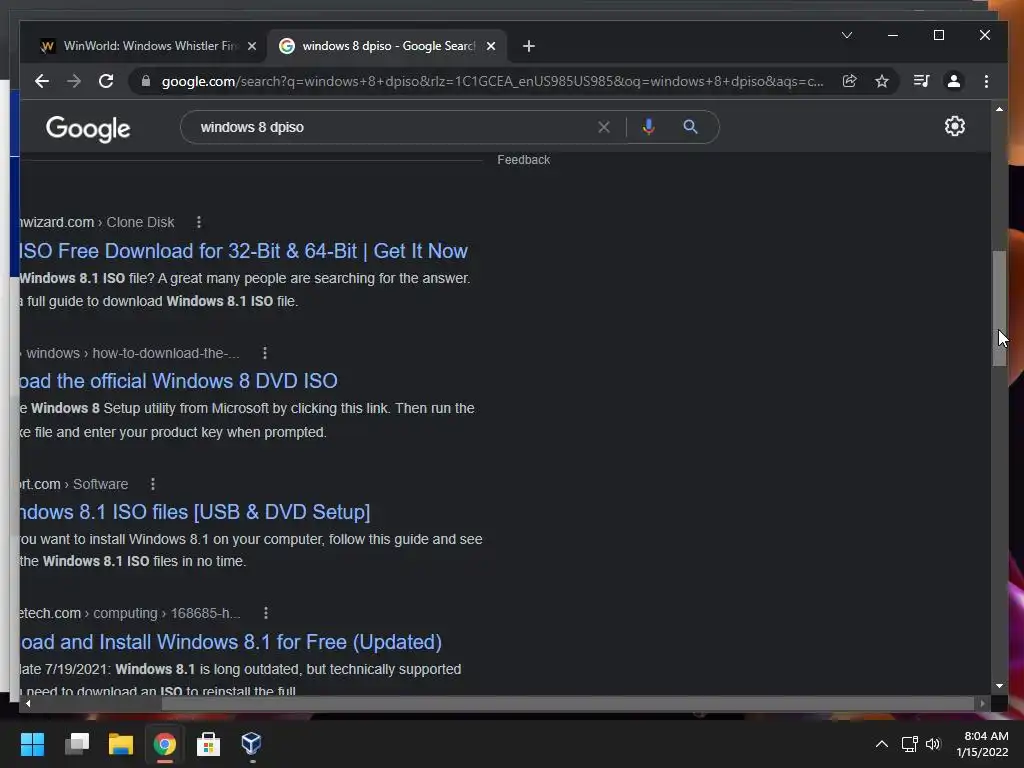This screenshot has height=768, width=1024.
Task: View site info lock icon
Action: click(146, 81)
